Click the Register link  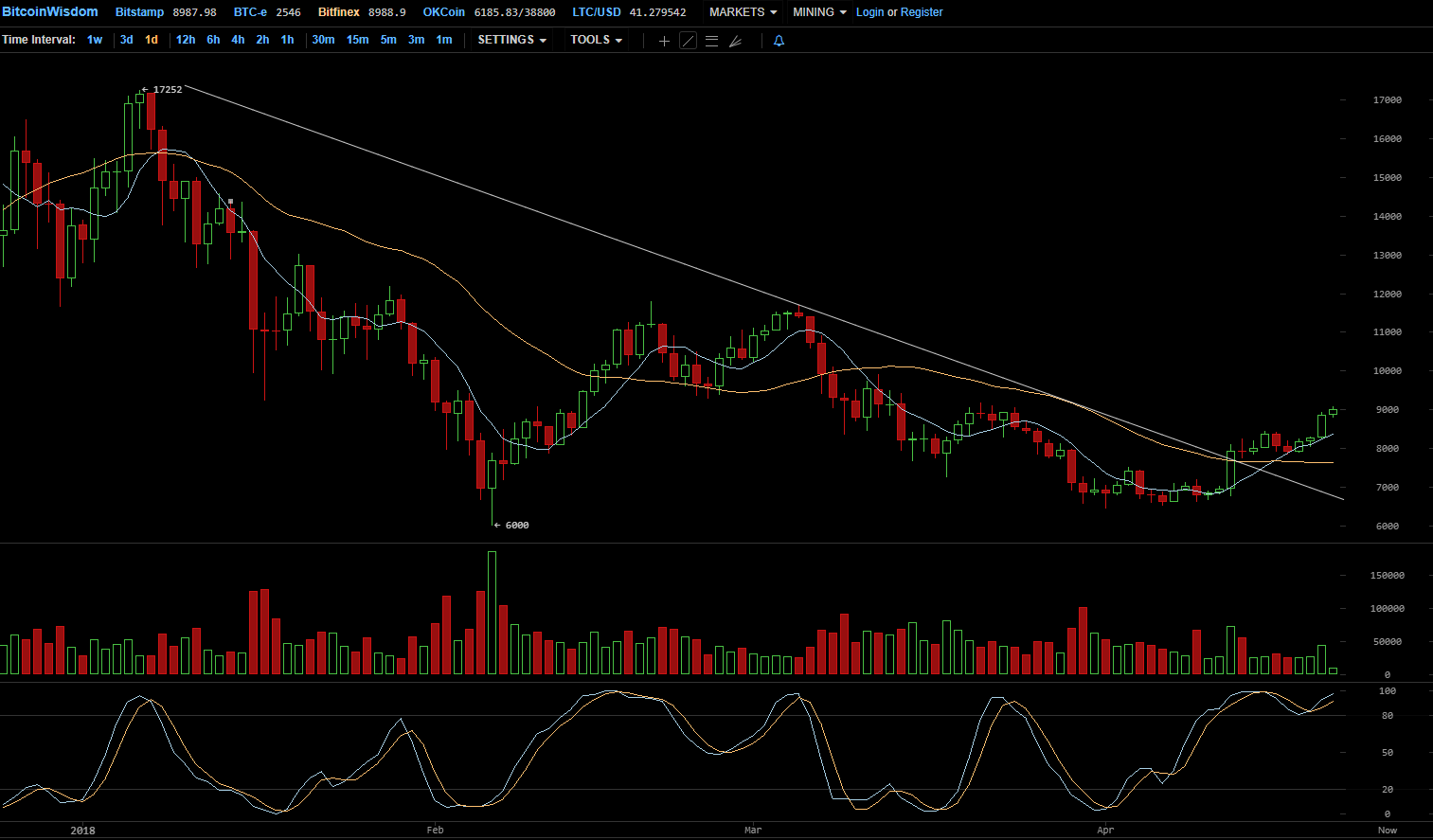922,12
